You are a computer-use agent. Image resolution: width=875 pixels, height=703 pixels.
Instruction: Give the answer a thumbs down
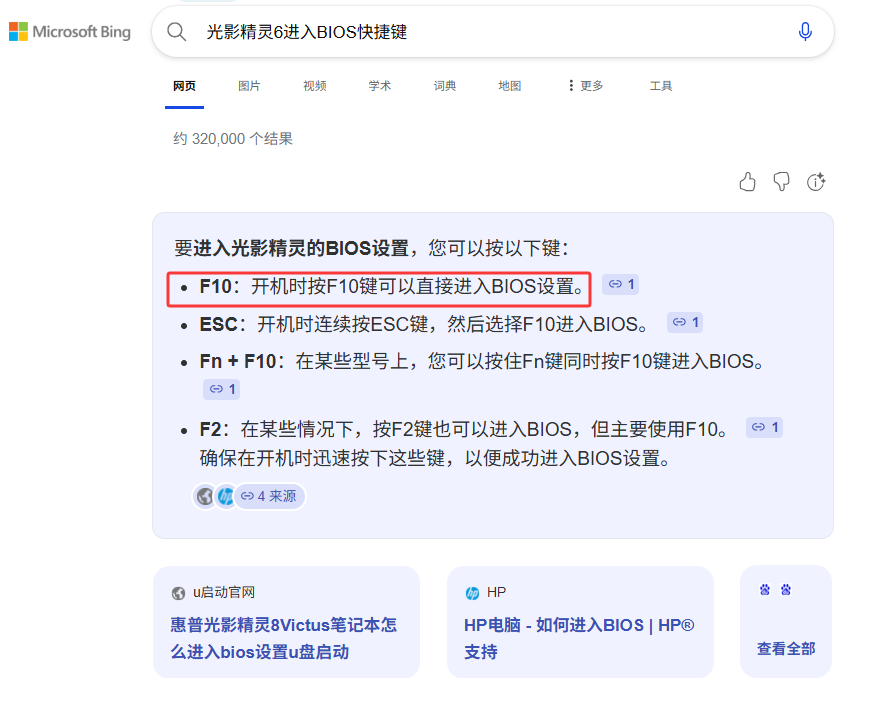click(781, 182)
